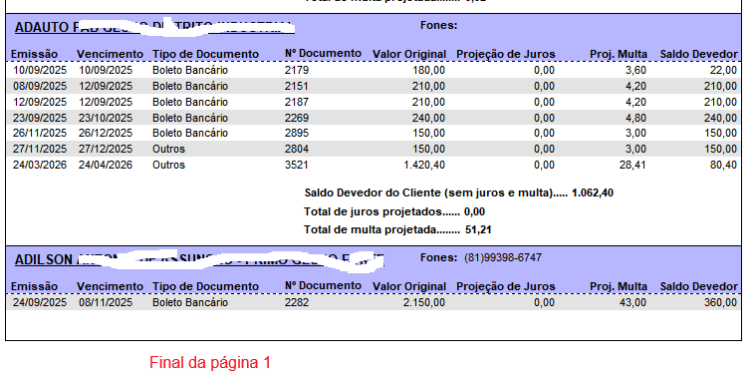Click the projected fine 4,80
750x377 pixels.
(637, 118)
